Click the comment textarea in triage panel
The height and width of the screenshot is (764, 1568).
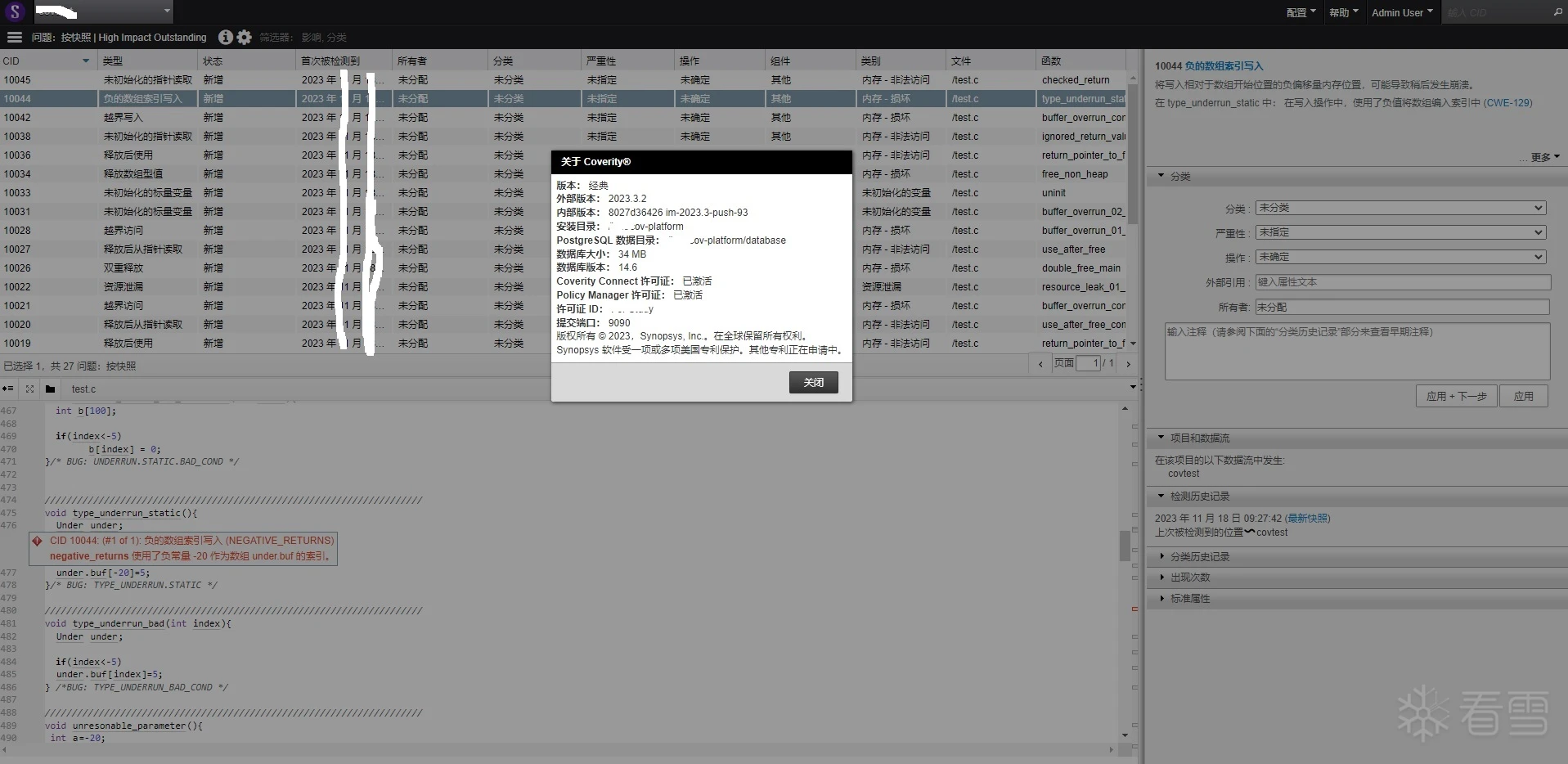click(1357, 351)
